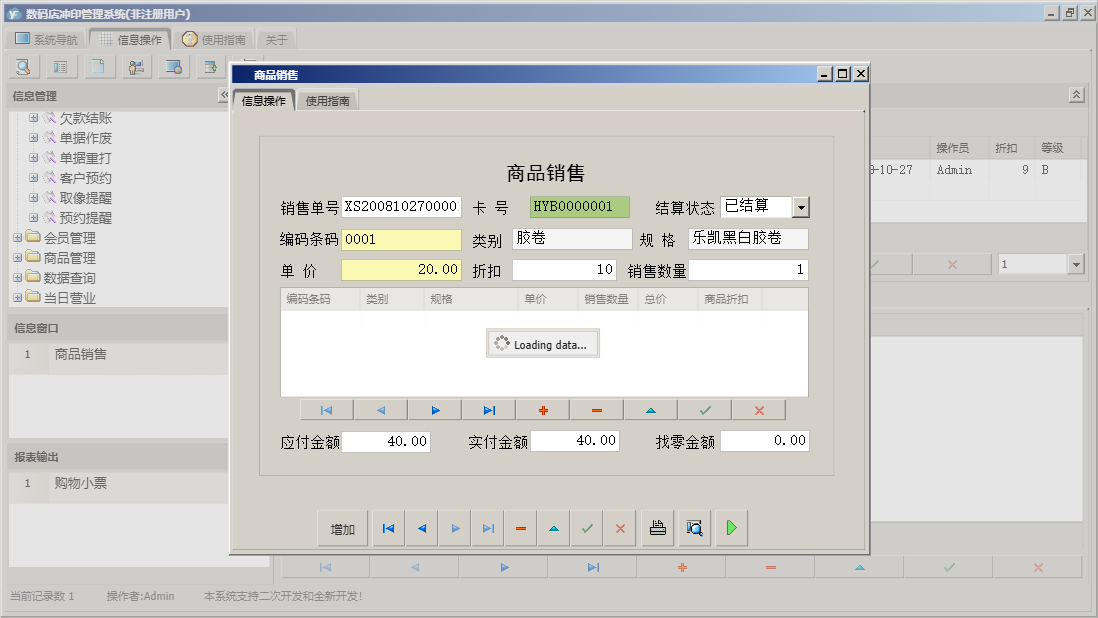Viewport: 1098px width, 618px height.
Task: Collapse the 信息管理 panel with double-arrow
Action: click(x=223, y=96)
